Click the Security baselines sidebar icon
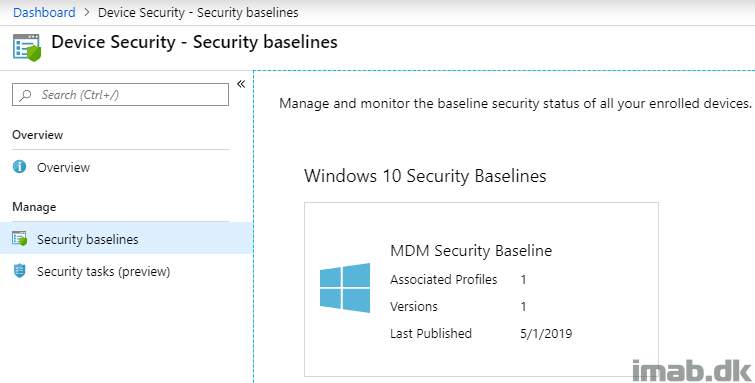755x383 pixels. point(20,238)
